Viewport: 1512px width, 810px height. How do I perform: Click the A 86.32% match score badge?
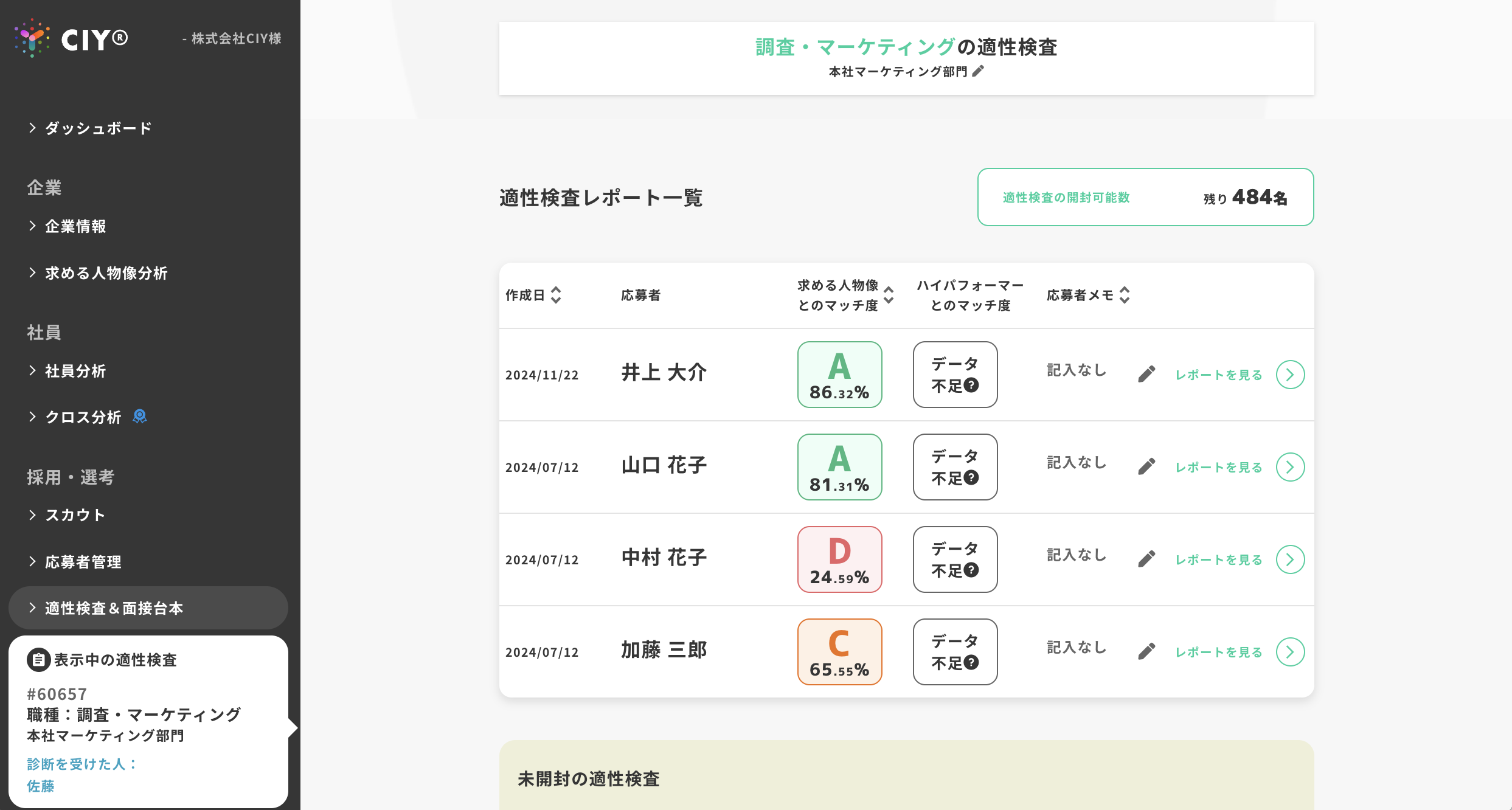pyautogui.click(x=839, y=375)
